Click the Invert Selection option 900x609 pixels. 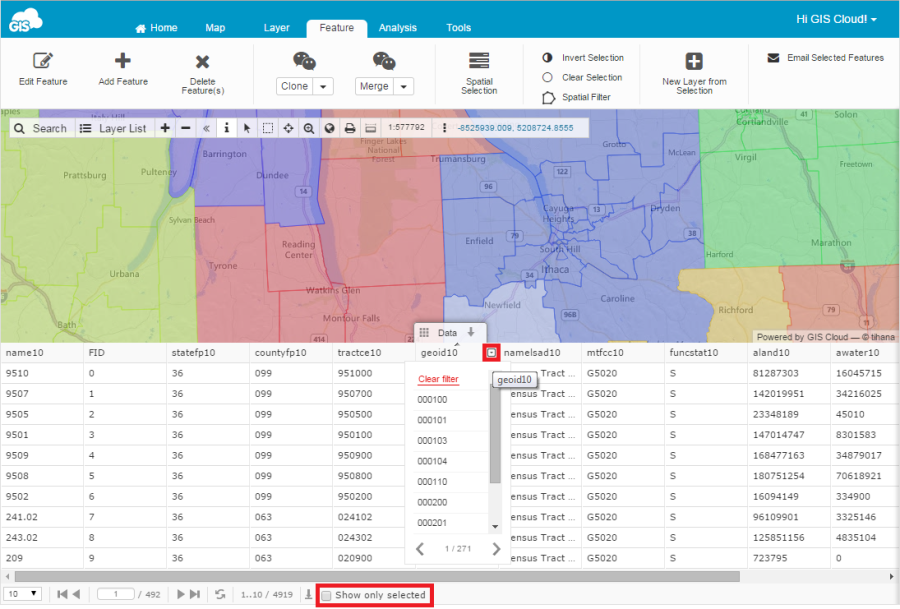click(x=592, y=58)
